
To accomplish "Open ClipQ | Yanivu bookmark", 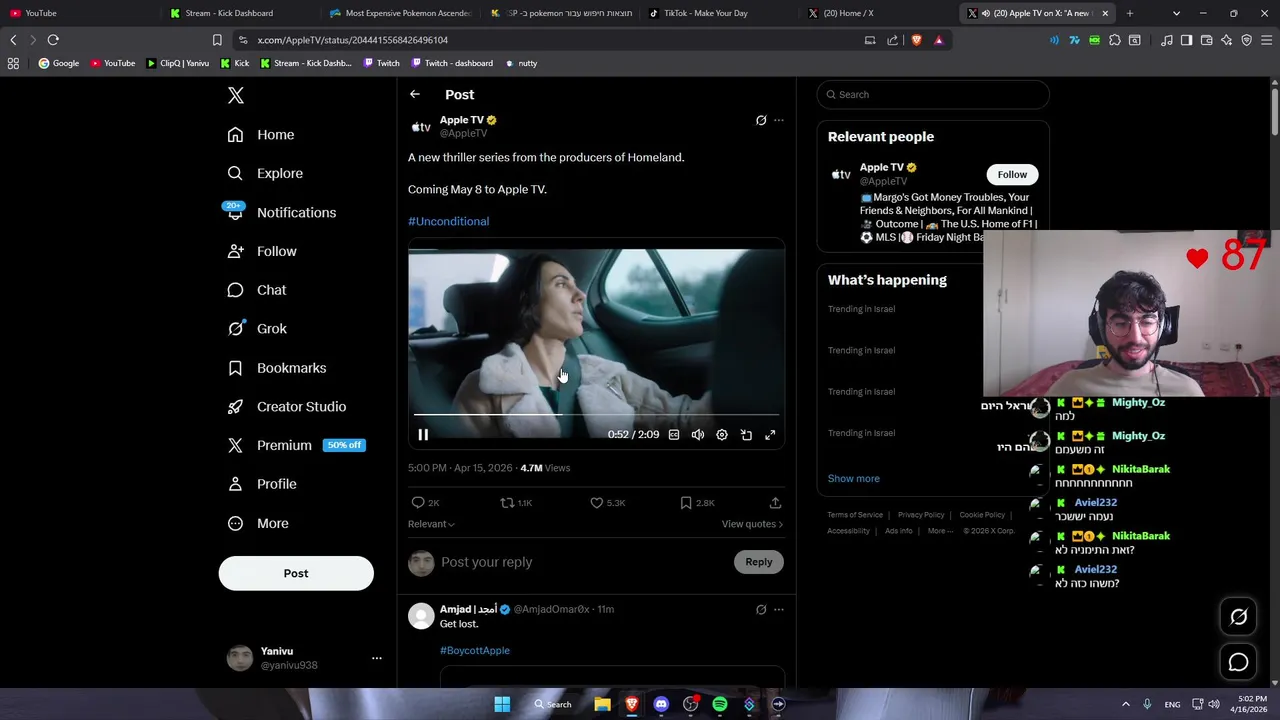I will point(178,63).
